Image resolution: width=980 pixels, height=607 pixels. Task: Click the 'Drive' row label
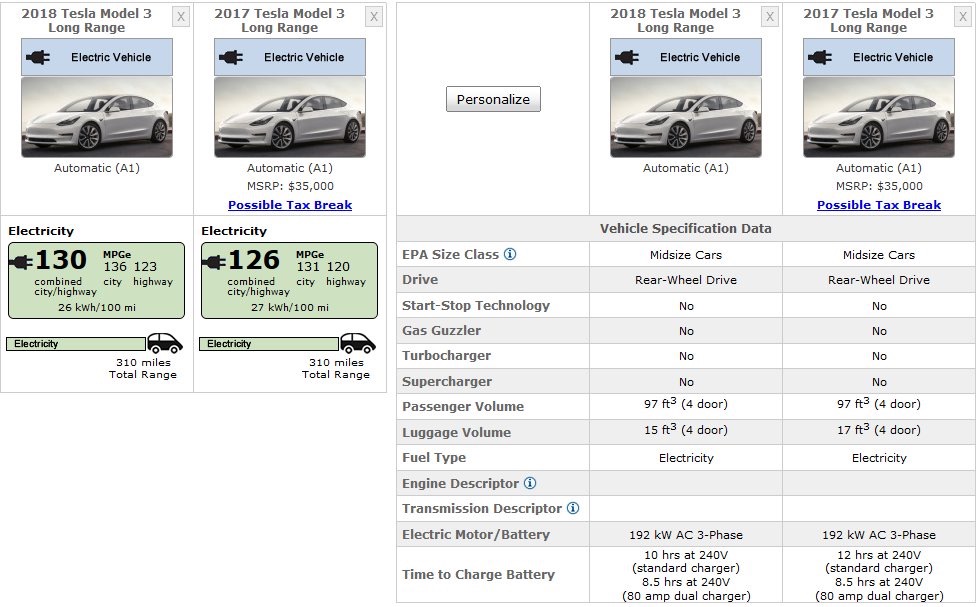(x=420, y=279)
